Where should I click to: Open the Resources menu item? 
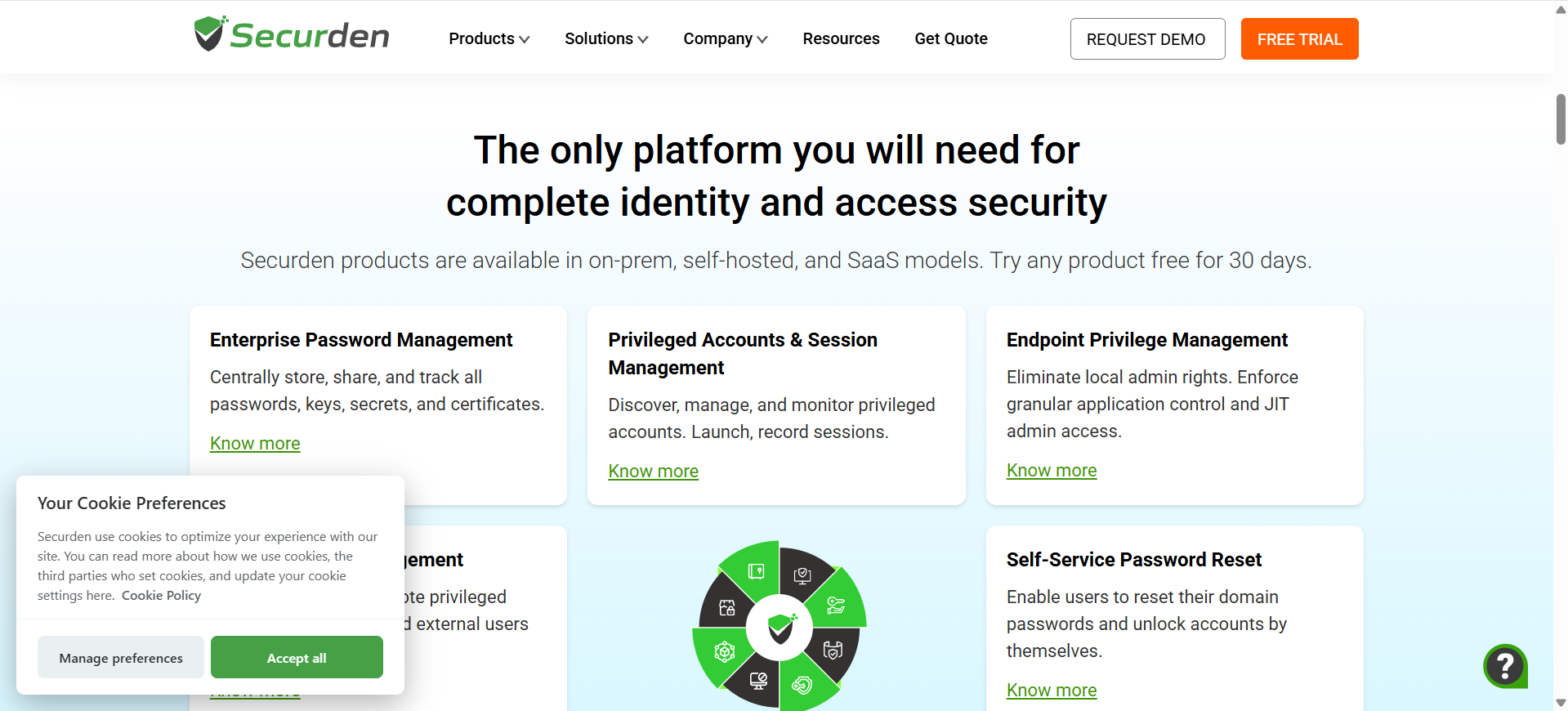click(x=841, y=38)
